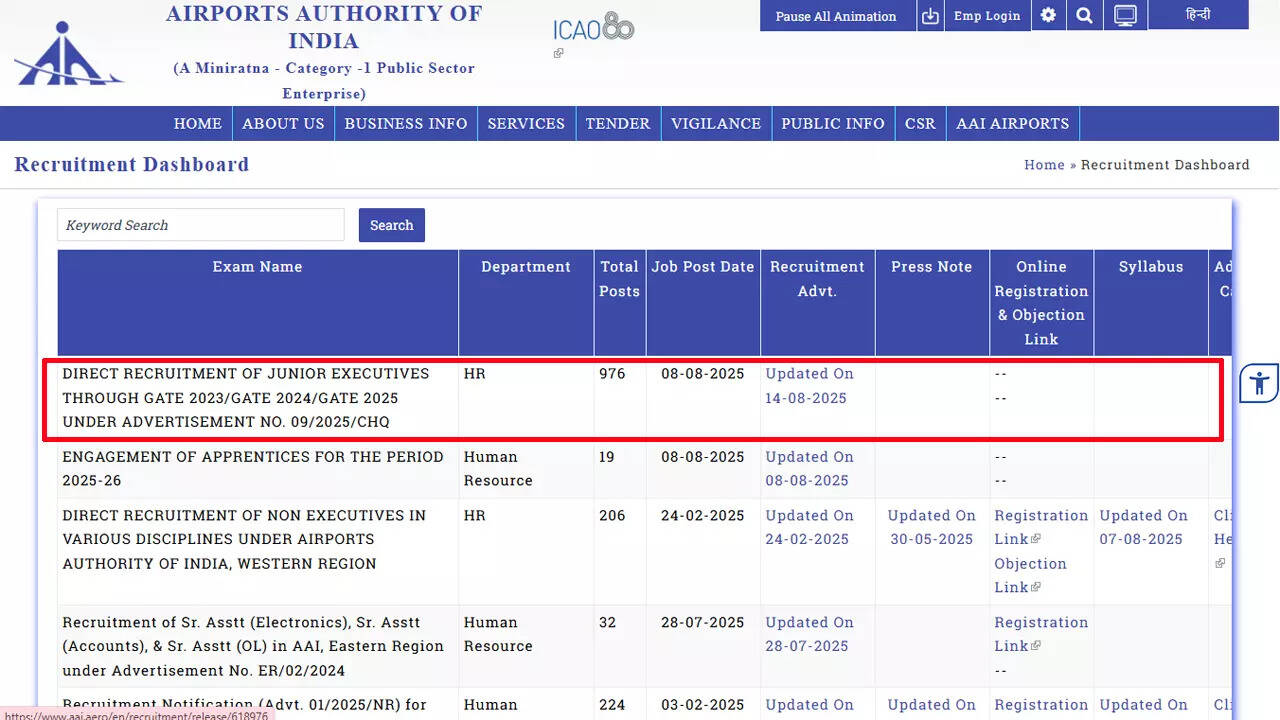Open recruitment advt updated on 24-02-2025
Viewport: 1280px width, 720px height.
point(809,527)
